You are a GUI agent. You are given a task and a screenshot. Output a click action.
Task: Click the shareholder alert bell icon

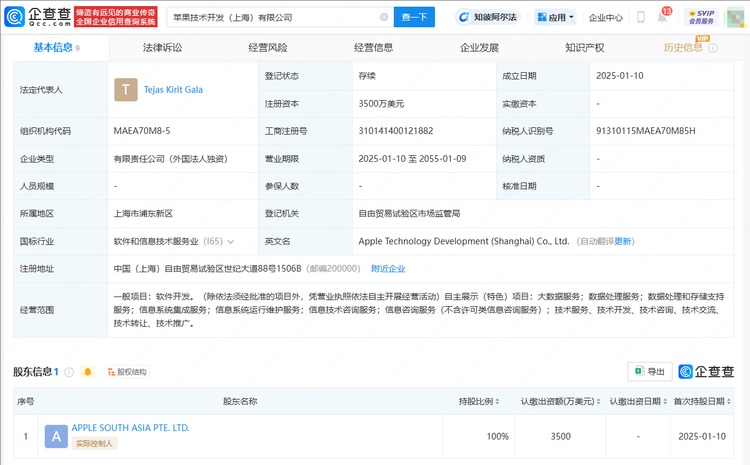pyautogui.click(x=87, y=372)
